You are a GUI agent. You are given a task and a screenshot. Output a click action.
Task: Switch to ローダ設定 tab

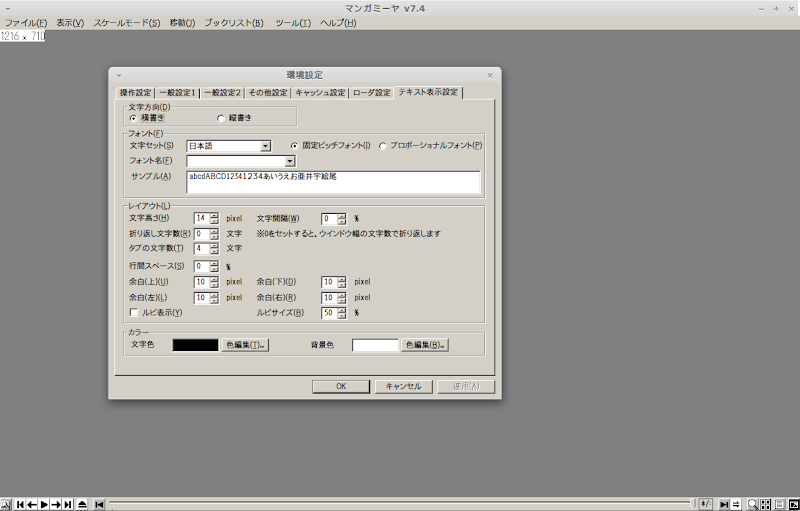pos(371,93)
